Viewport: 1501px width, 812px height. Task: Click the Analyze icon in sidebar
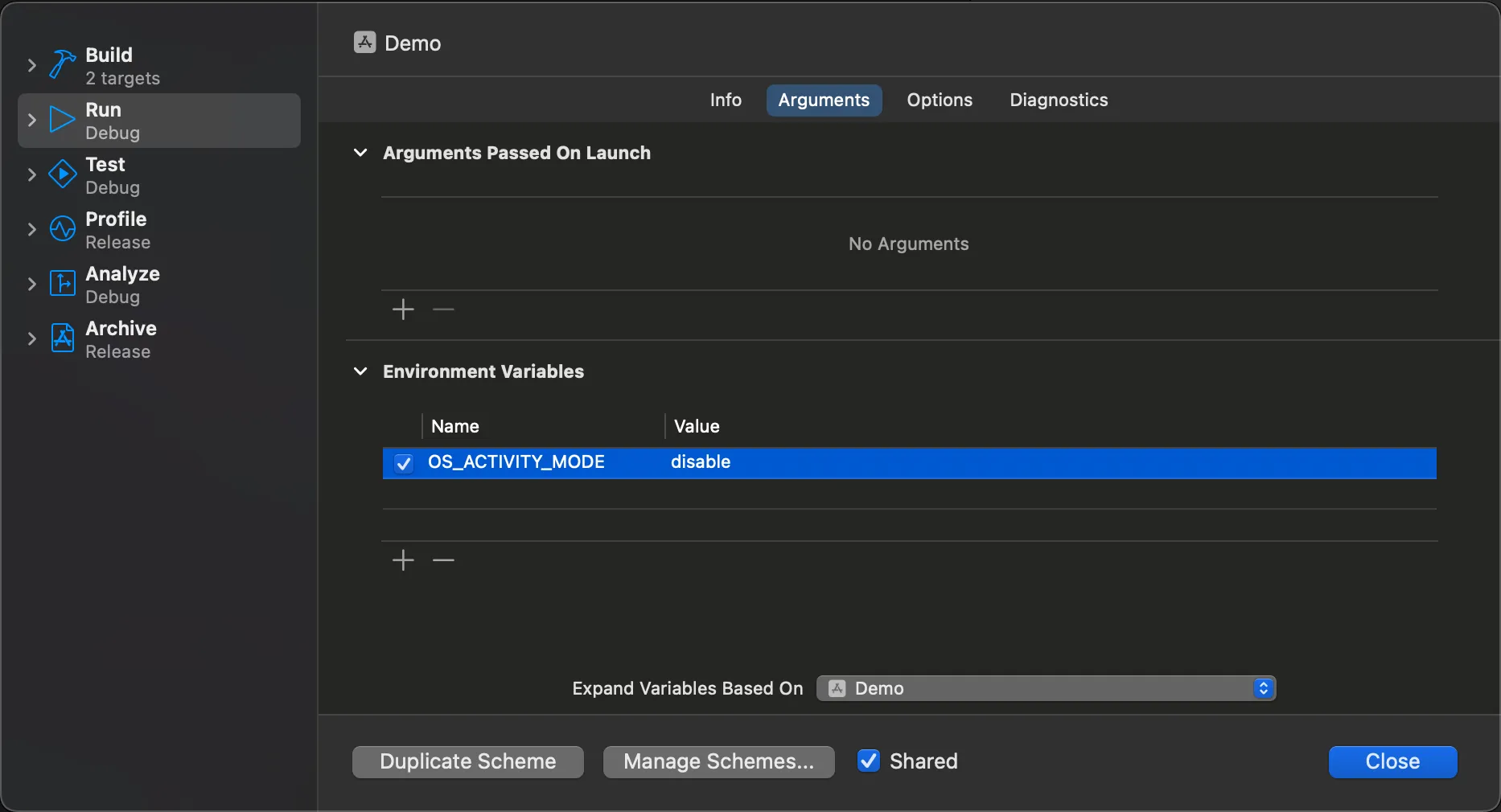(x=63, y=284)
